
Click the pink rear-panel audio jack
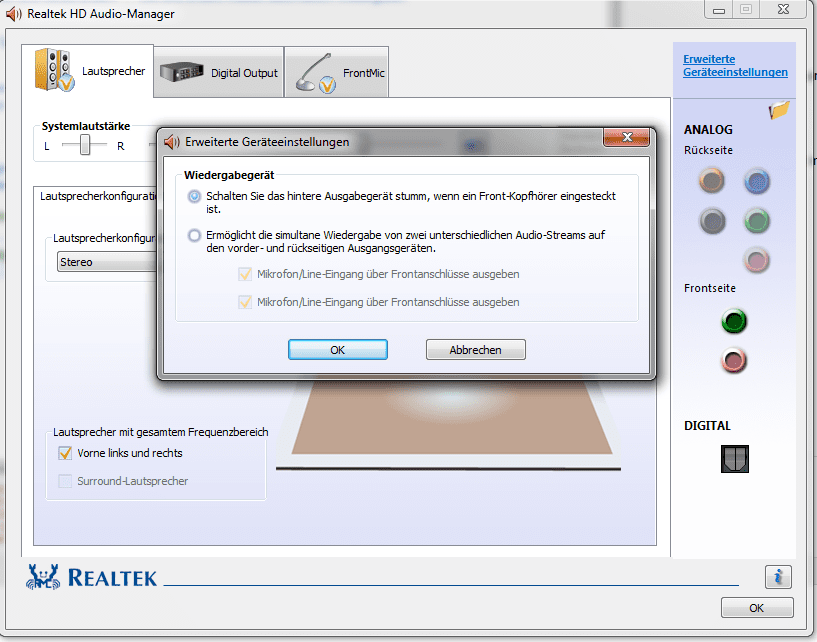(757, 260)
